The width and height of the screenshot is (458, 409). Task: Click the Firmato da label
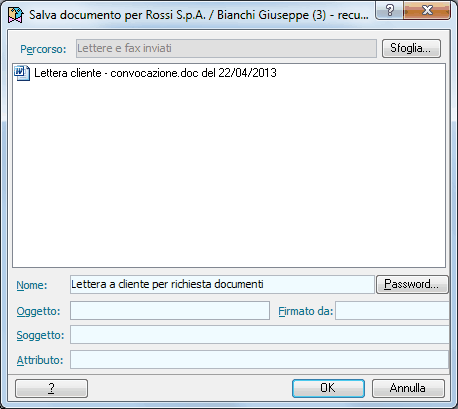pyautogui.click(x=306, y=311)
